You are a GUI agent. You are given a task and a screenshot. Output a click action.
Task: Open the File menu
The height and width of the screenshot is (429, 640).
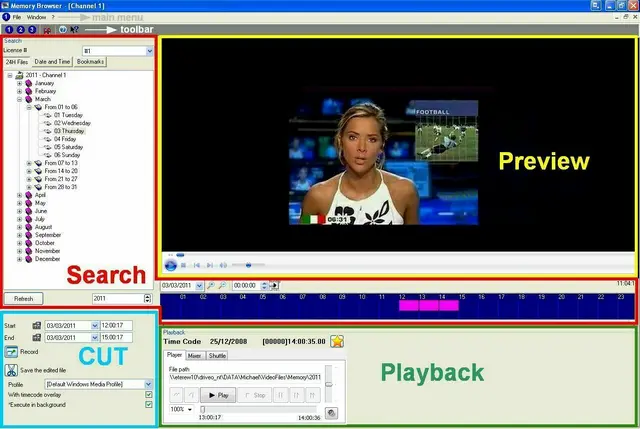(17, 18)
